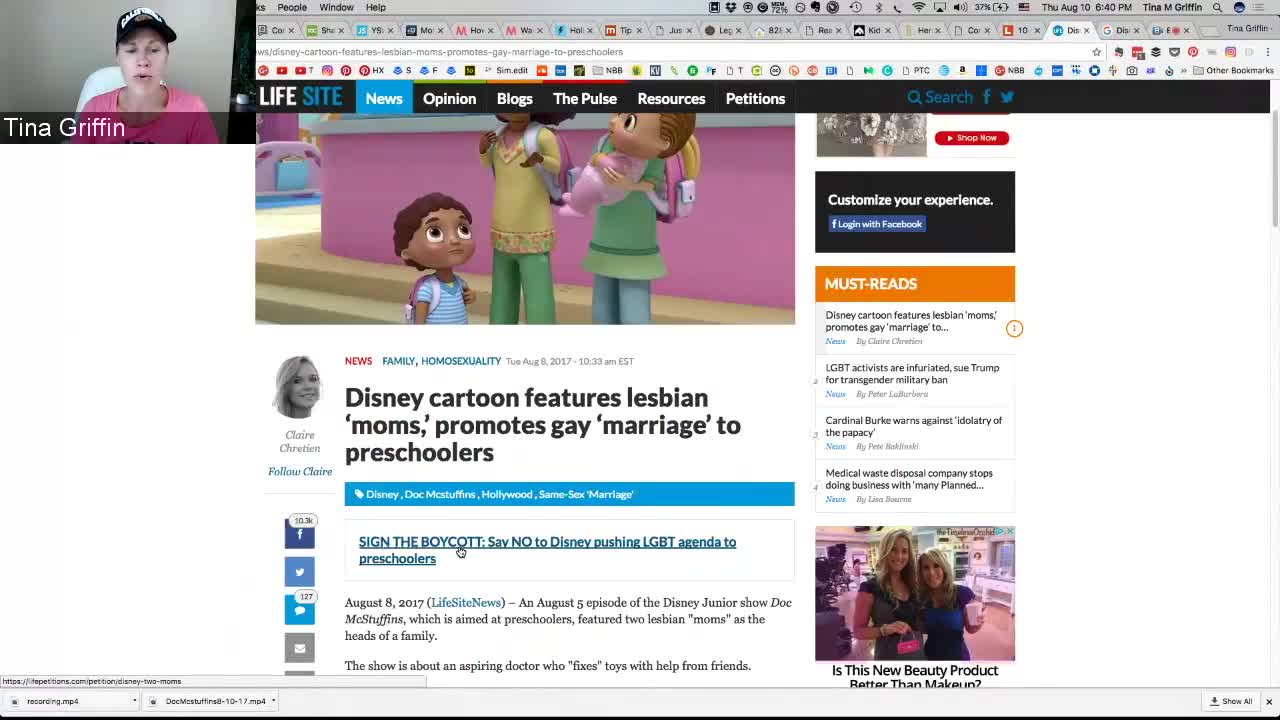Click the Same-Sex 'Marriage' tag
1280x720 pixels.
[586, 494]
